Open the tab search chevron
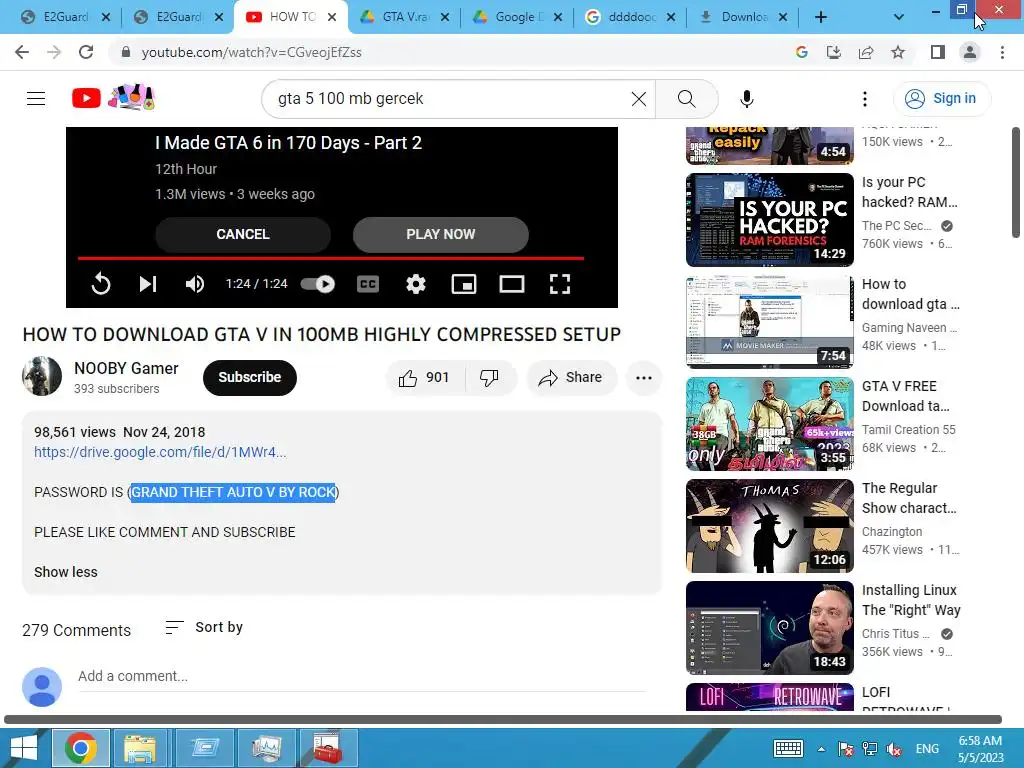 [x=899, y=17]
